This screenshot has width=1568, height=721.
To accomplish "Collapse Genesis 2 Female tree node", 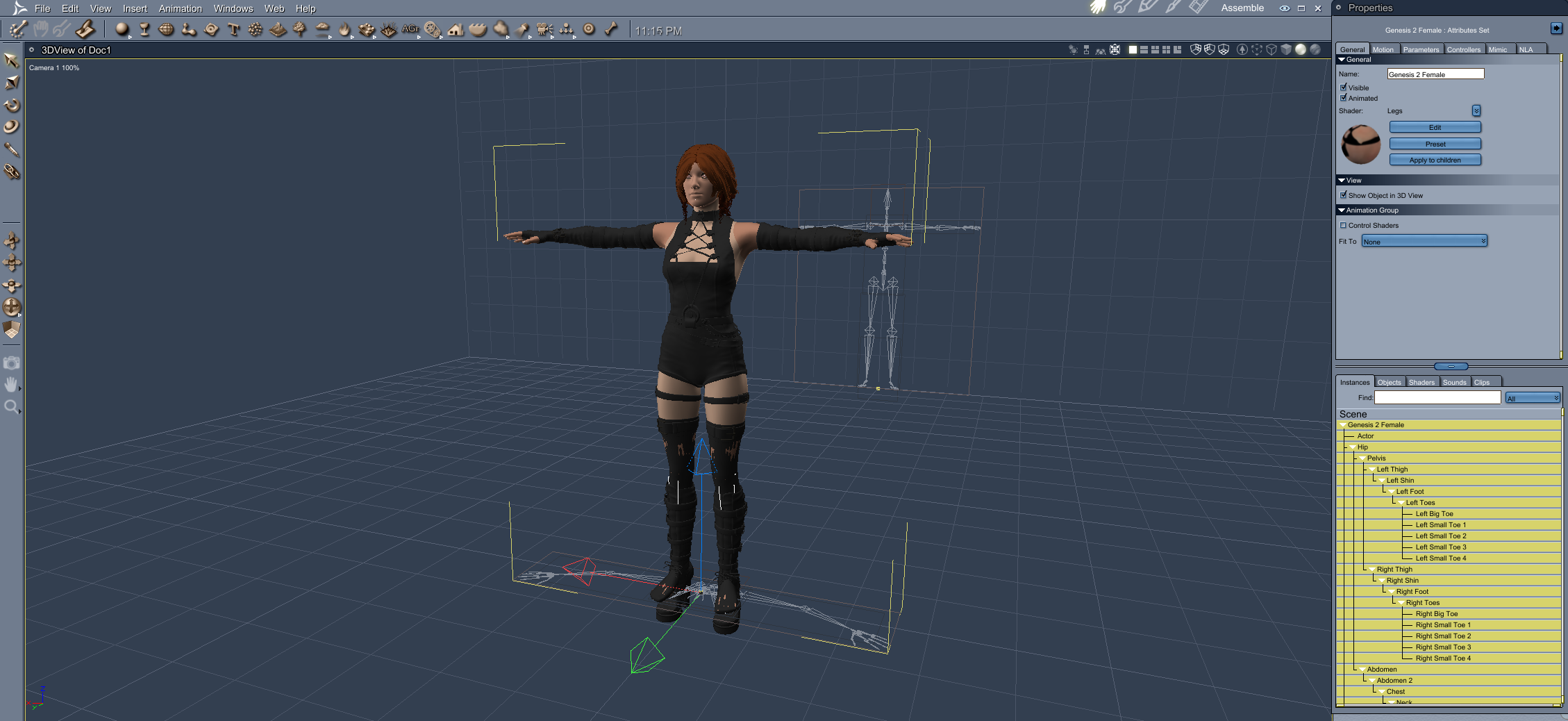I will point(1343,425).
